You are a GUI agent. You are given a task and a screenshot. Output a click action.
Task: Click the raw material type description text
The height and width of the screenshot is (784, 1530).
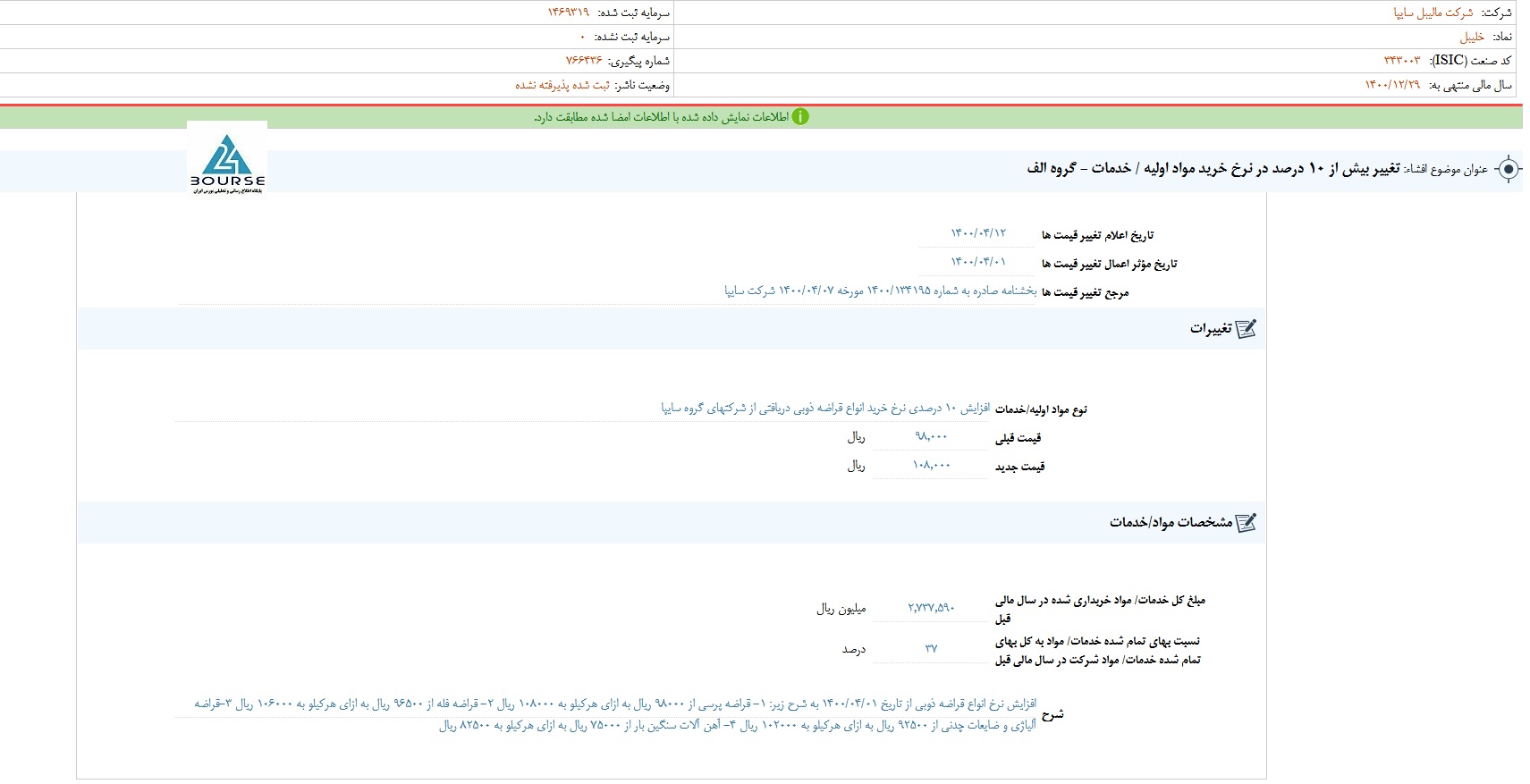(825, 409)
